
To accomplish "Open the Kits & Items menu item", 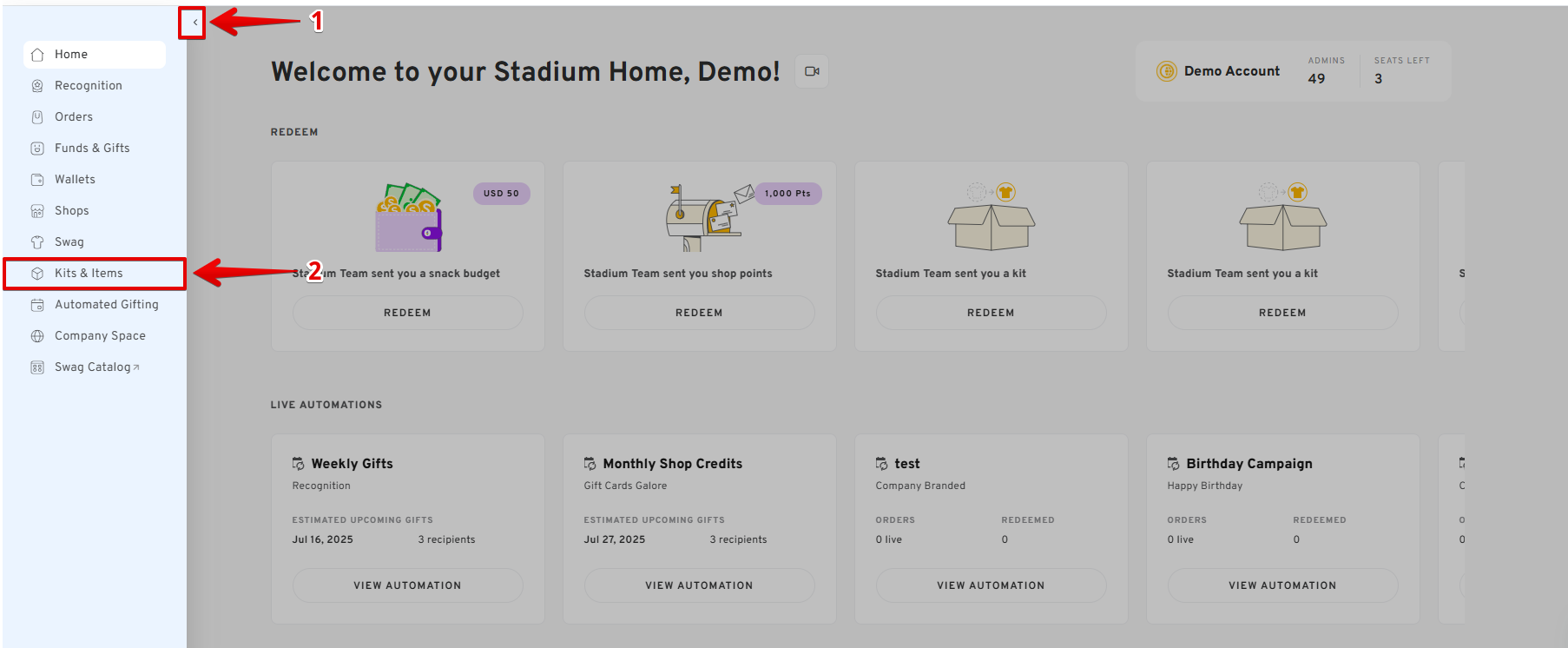I will (x=89, y=274).
